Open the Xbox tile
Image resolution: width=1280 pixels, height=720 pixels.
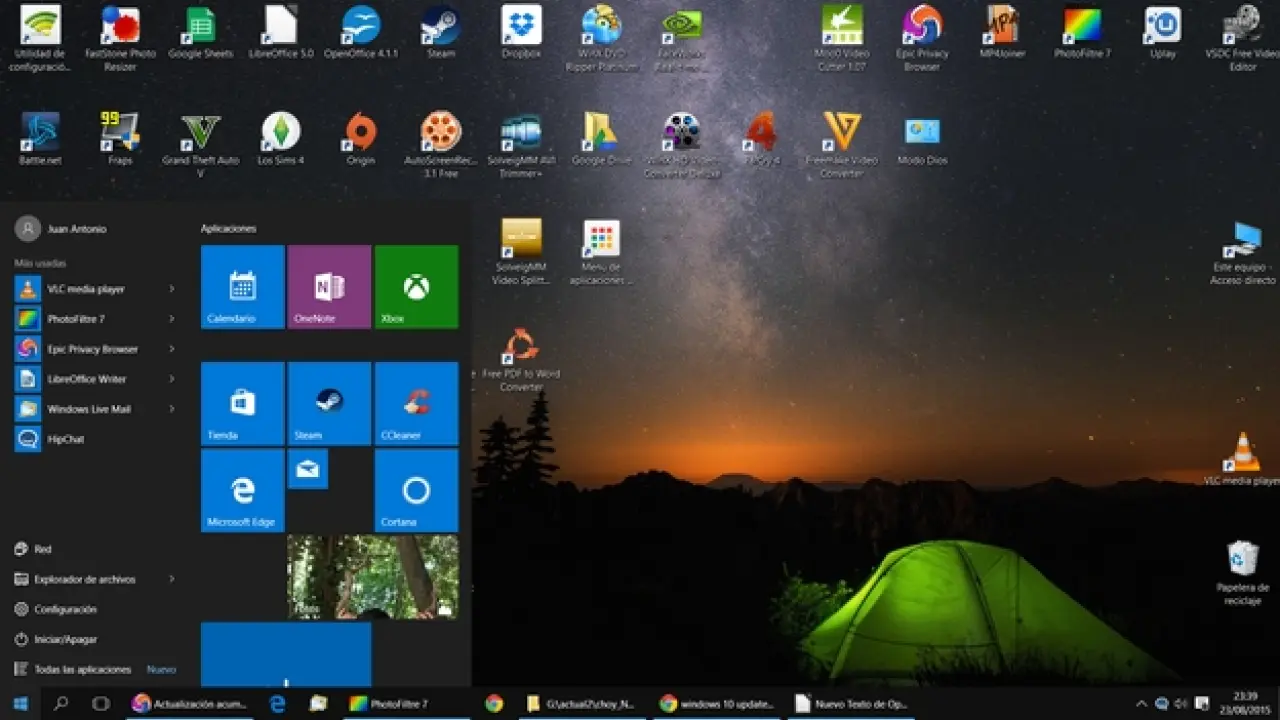[x=416, y=287]
